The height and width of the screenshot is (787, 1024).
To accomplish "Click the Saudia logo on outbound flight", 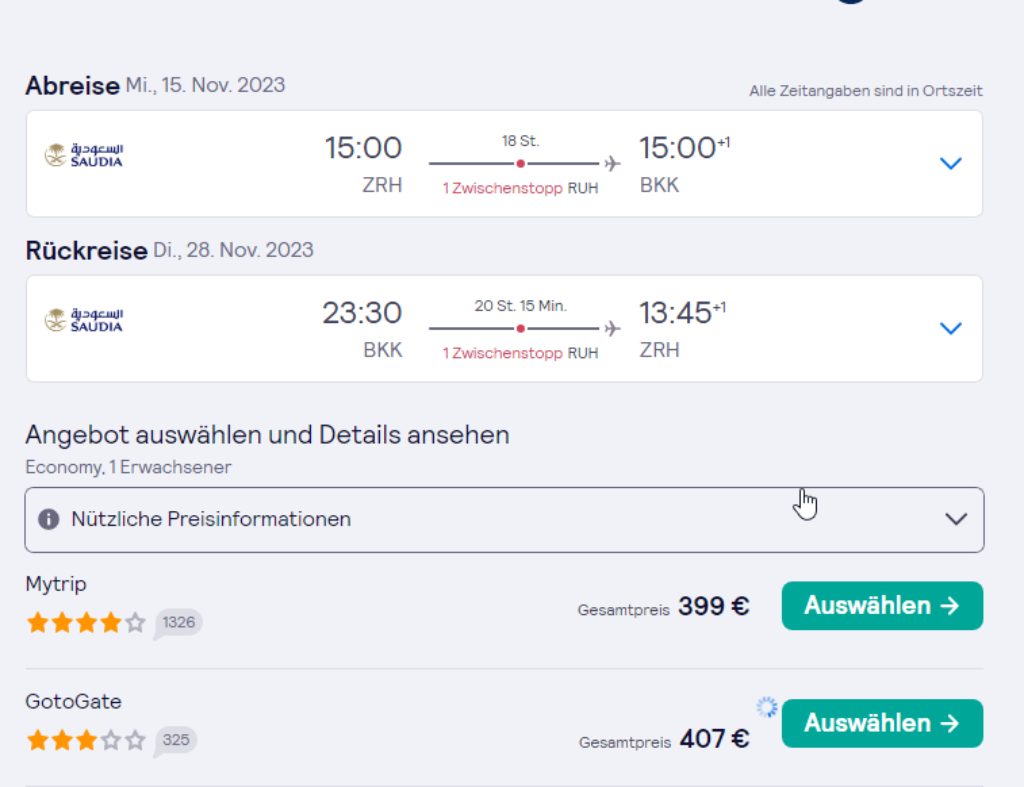I will click(84, 155).
